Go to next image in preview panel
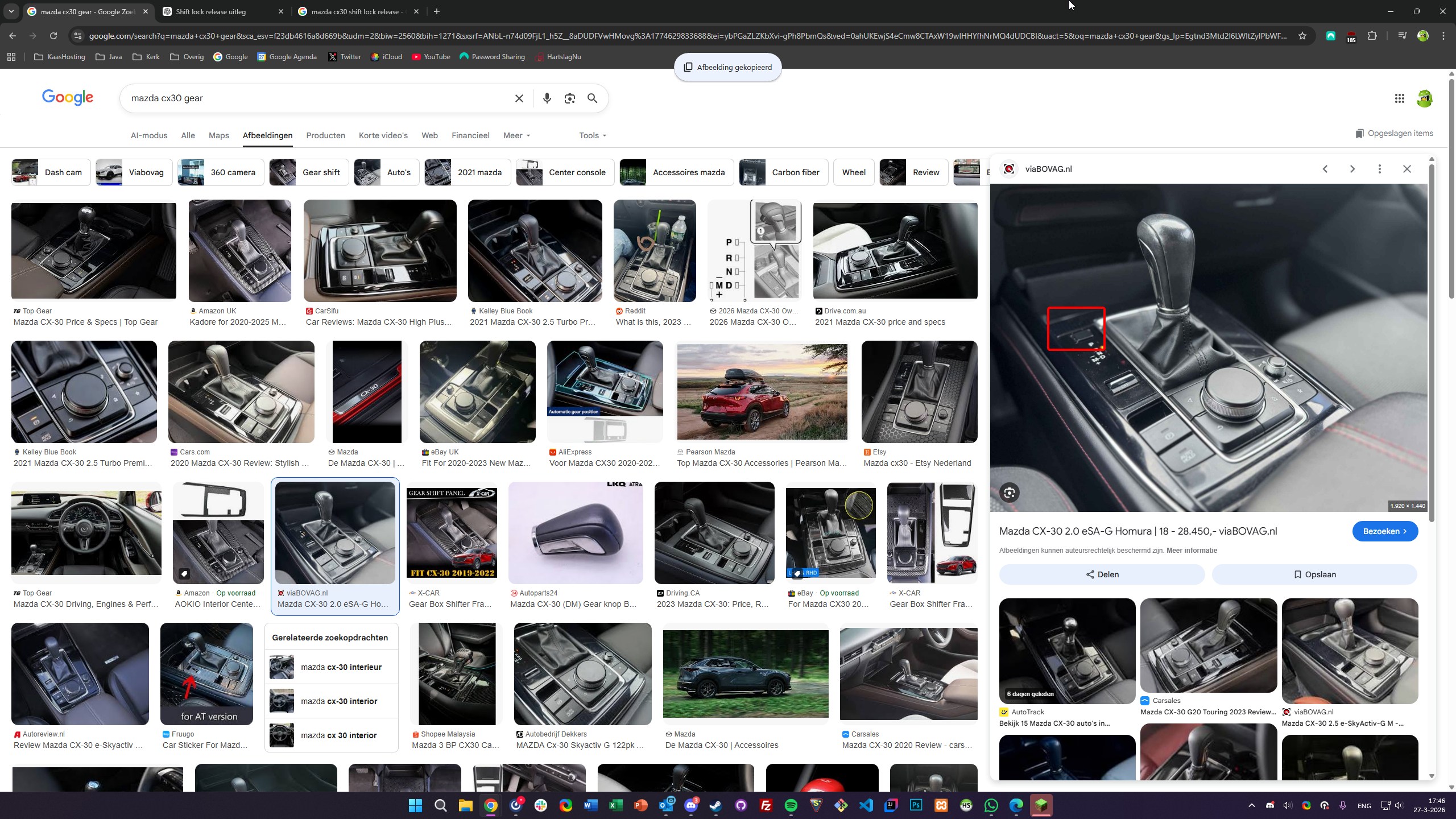The width and height of the screenshot is (1456, 819). (1352, 169)
